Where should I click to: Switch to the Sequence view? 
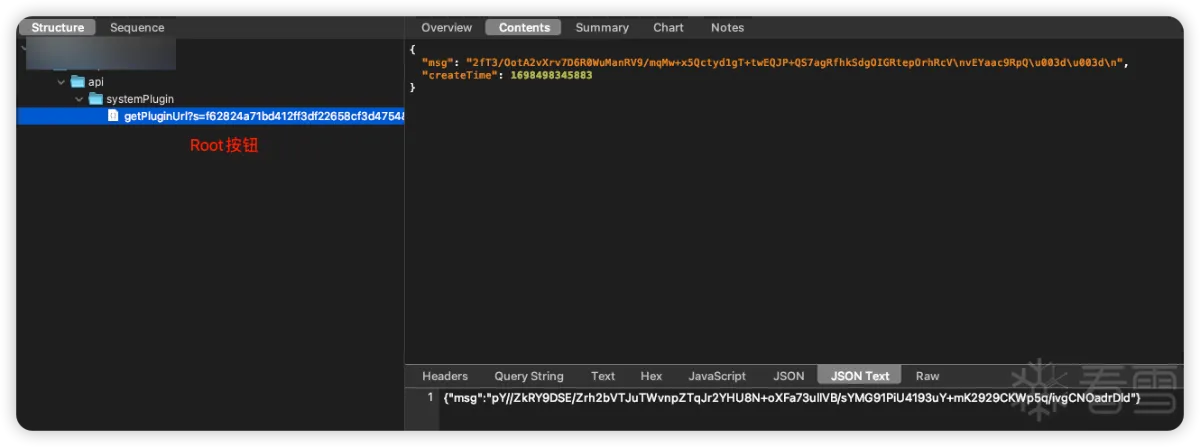pos(137,28)
